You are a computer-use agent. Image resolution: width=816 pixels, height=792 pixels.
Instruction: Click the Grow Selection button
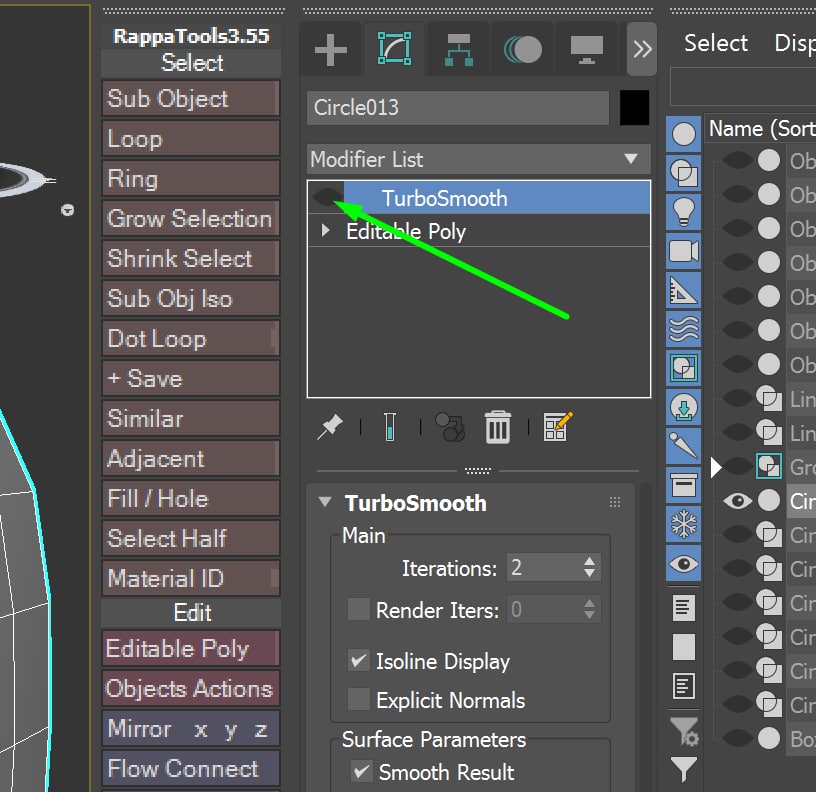(190, 219)
